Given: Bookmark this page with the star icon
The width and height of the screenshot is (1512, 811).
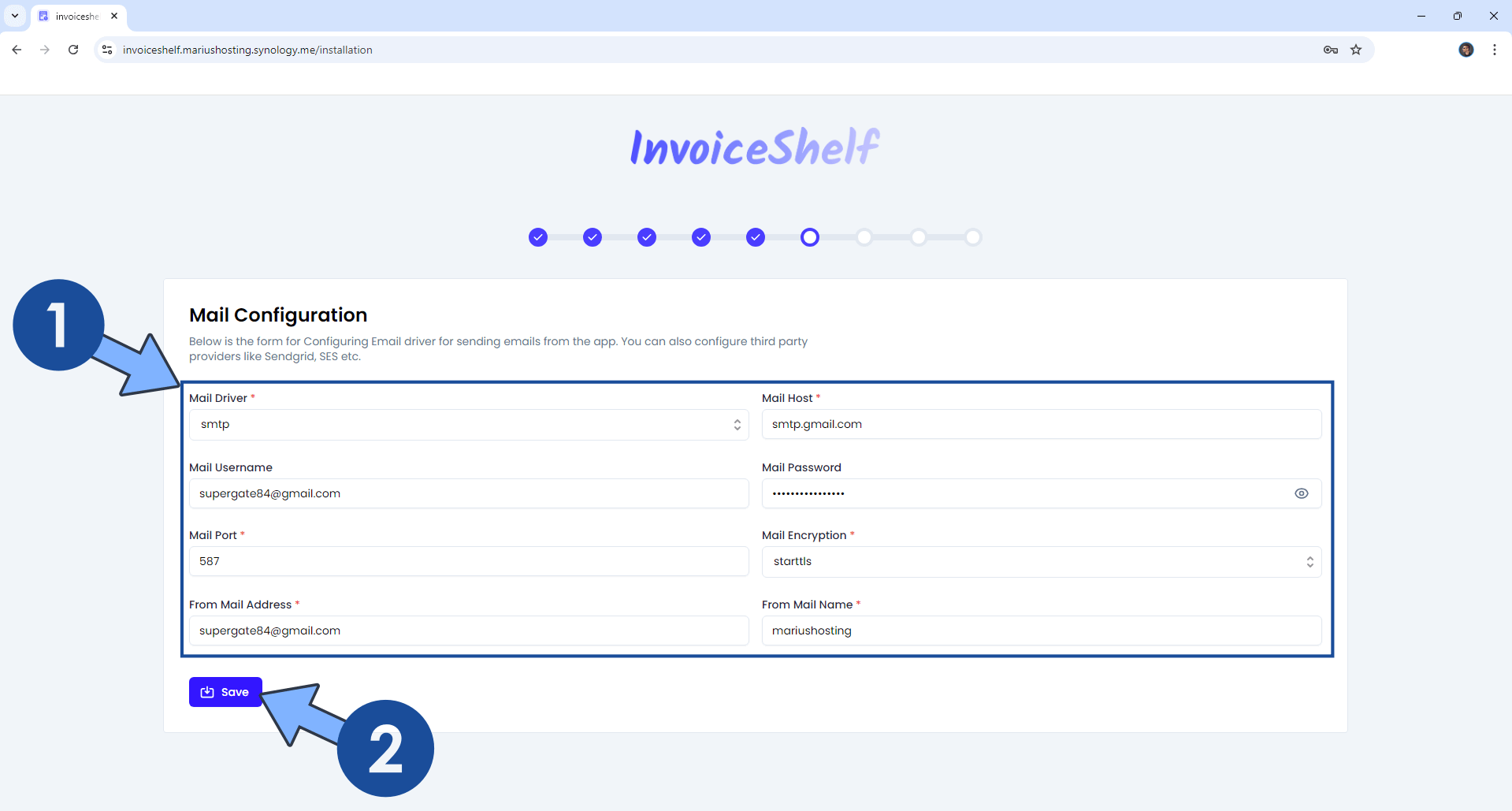Looking at the screenshot, I should (1356, 50).
